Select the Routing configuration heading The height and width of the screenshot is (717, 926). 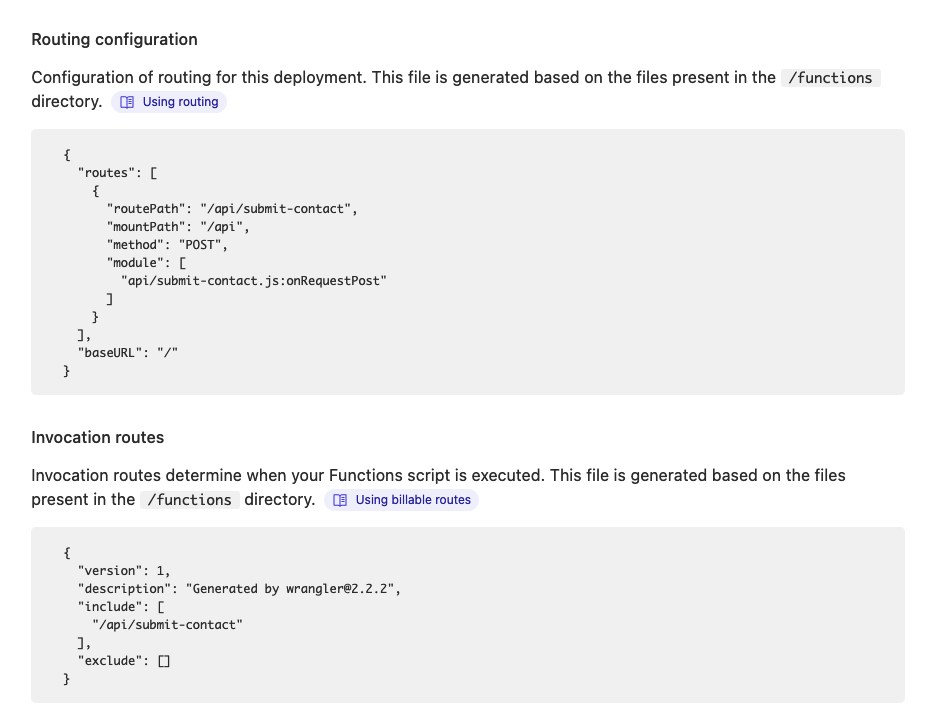click(x=114, y=39)
